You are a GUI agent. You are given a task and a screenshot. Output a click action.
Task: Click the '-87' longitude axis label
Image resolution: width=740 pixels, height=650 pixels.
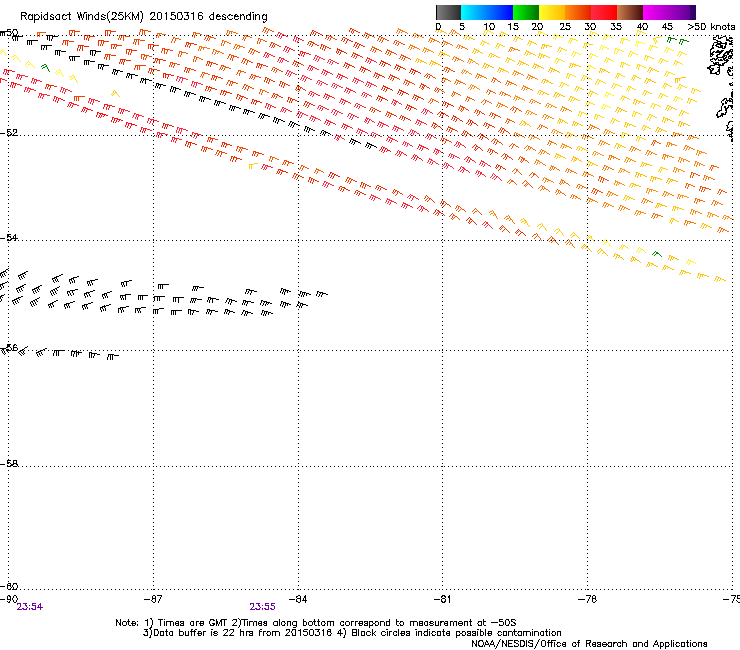[153, 599]
